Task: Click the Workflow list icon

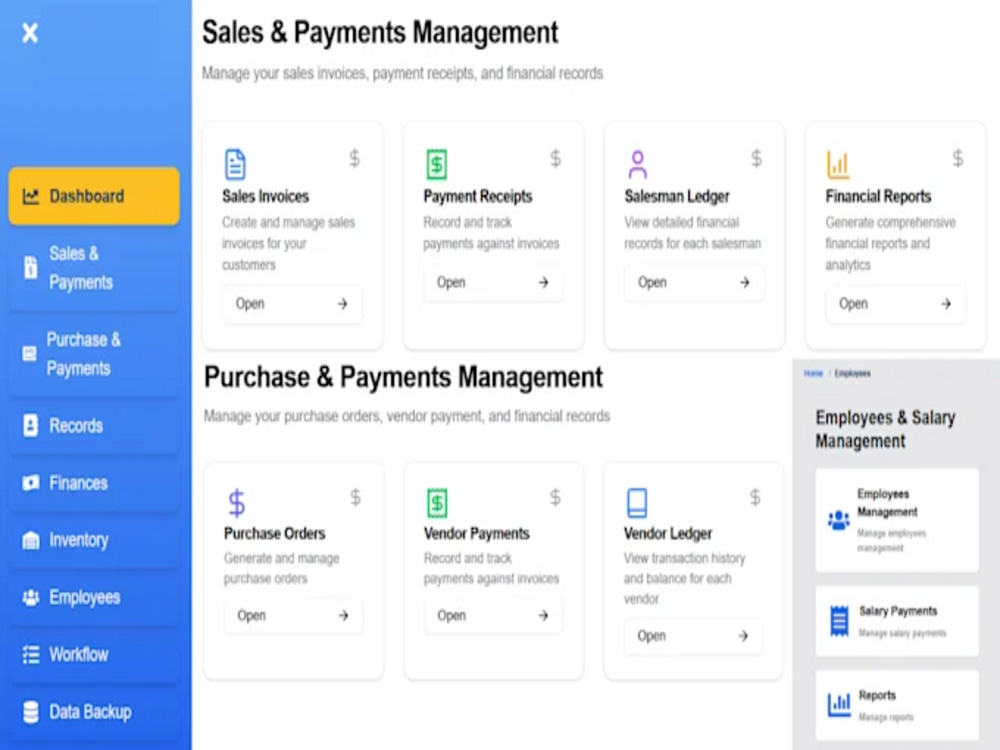Action: tap(31, 654)
